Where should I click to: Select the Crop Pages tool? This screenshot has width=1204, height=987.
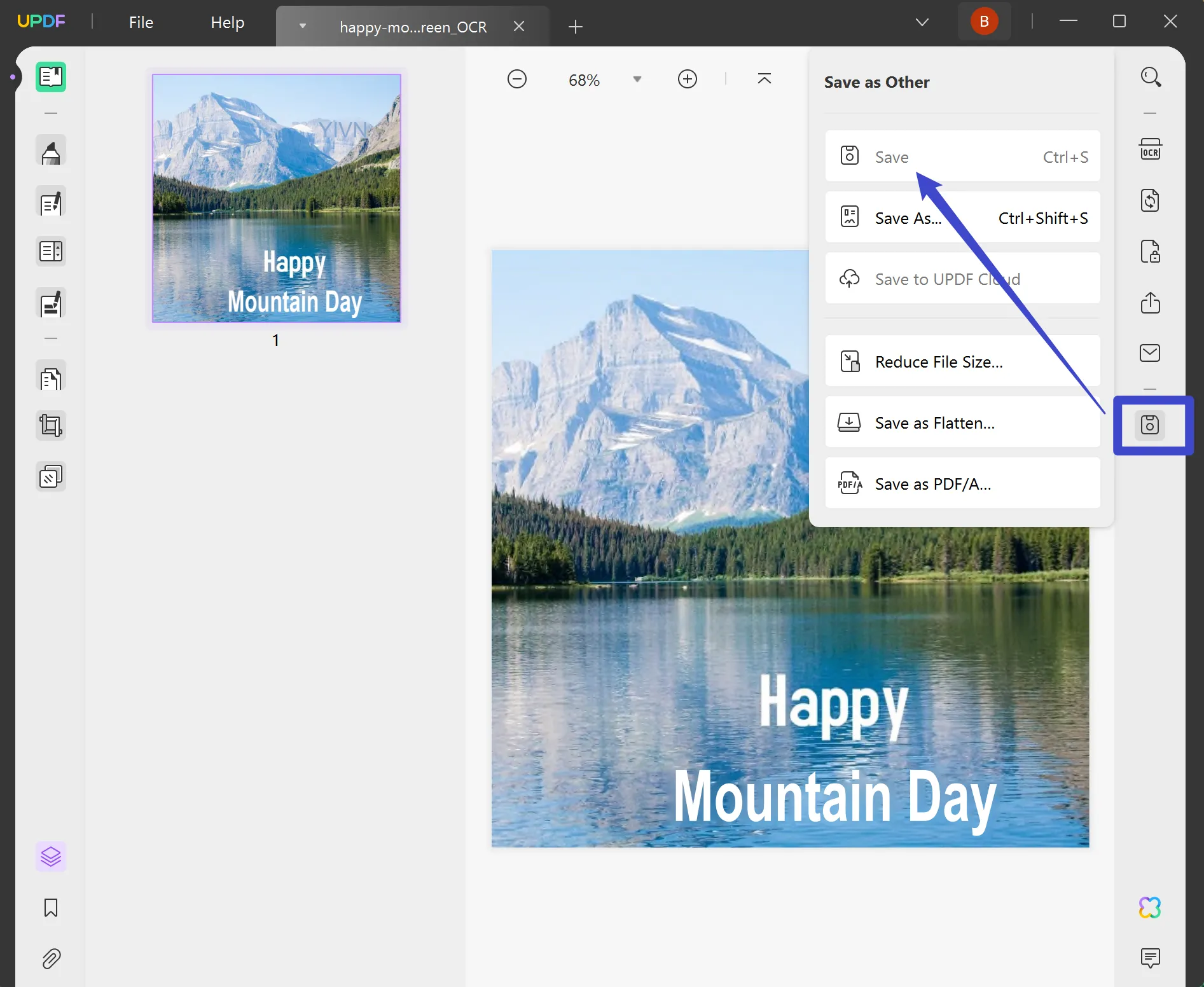click(51, 425)
